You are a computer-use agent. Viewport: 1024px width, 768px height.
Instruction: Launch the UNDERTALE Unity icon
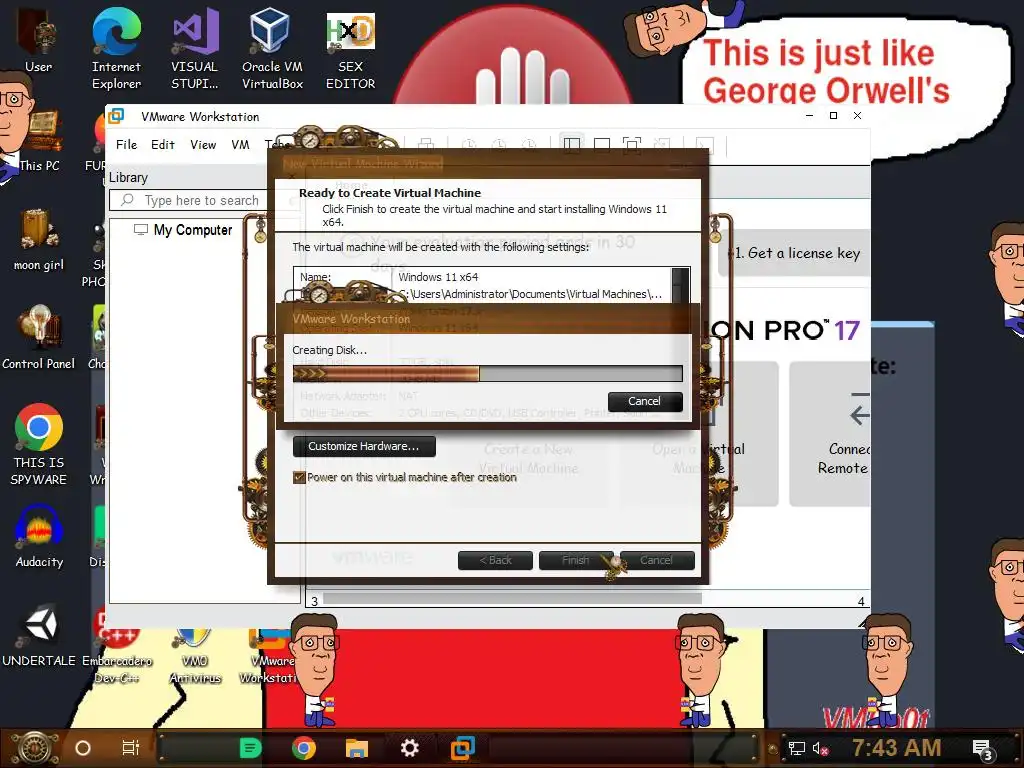point(39,635)
